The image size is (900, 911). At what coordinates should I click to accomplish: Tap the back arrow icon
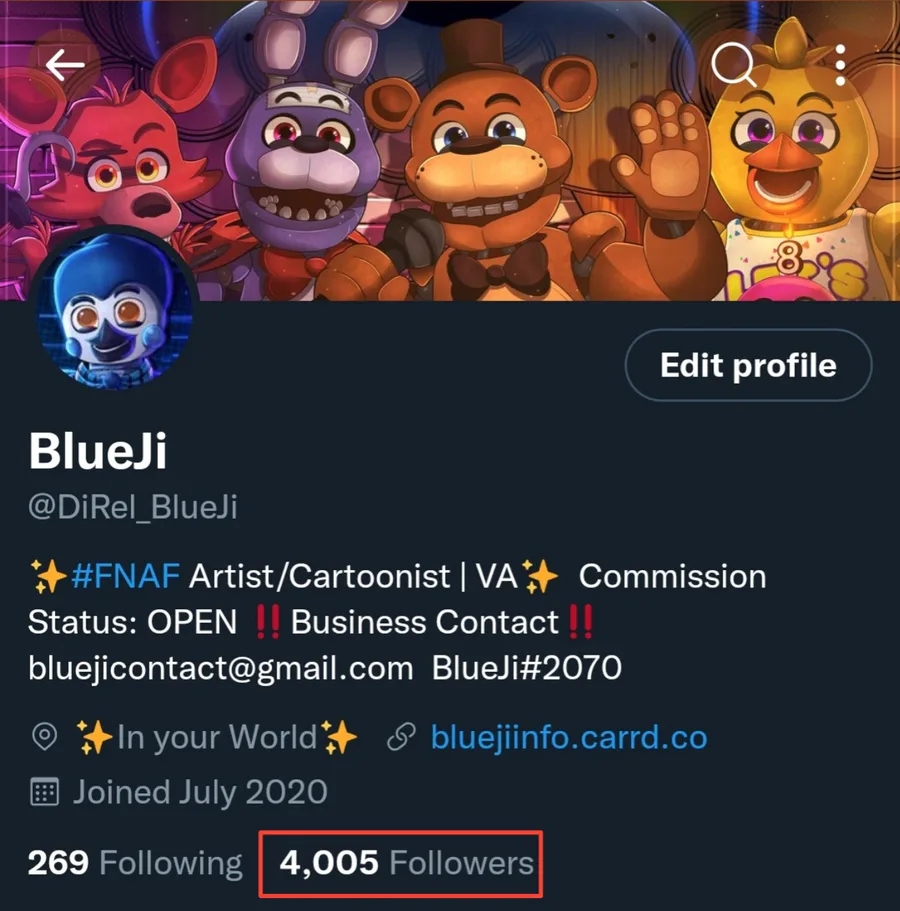[65, 64]
